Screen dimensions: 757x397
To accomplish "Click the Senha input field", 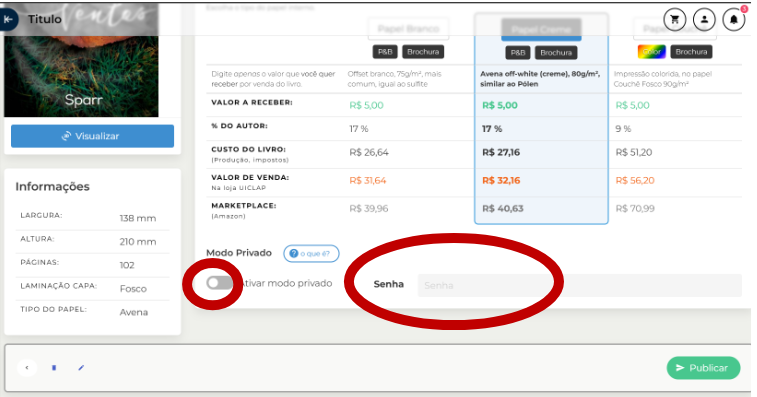I will click(x=579, y=285).
